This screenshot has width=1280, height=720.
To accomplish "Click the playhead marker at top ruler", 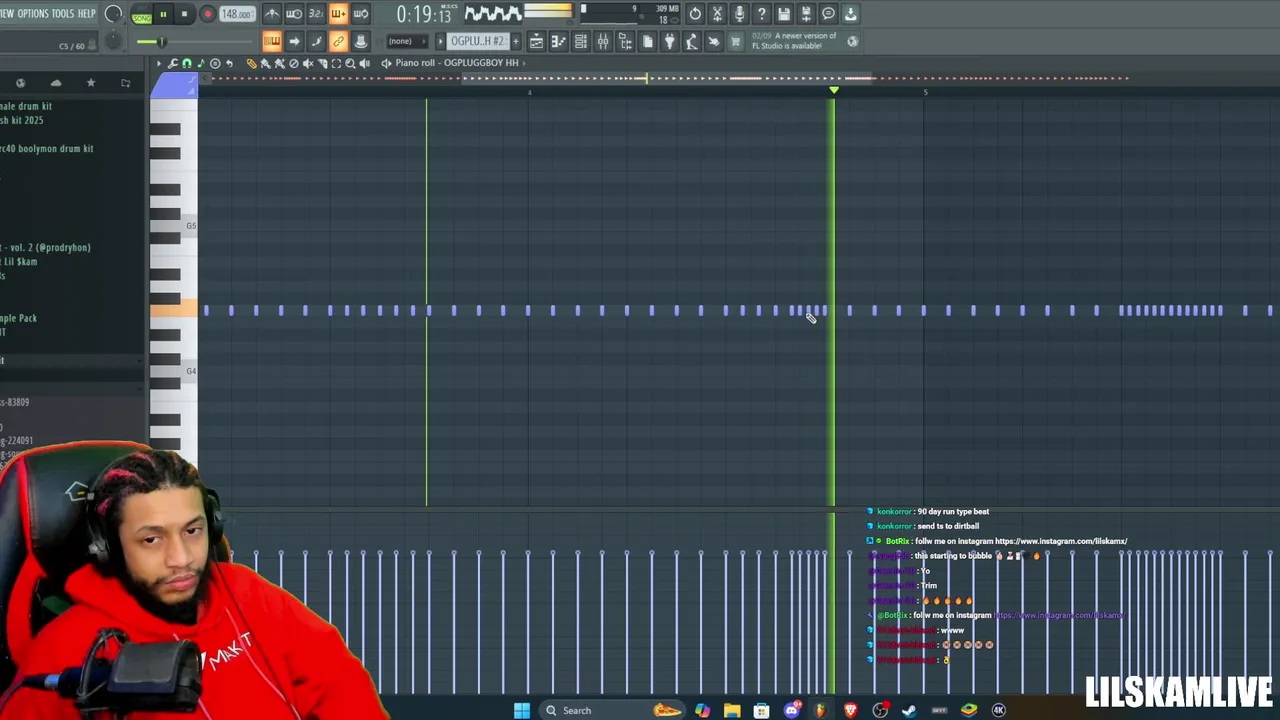I will tap(834, 90).
